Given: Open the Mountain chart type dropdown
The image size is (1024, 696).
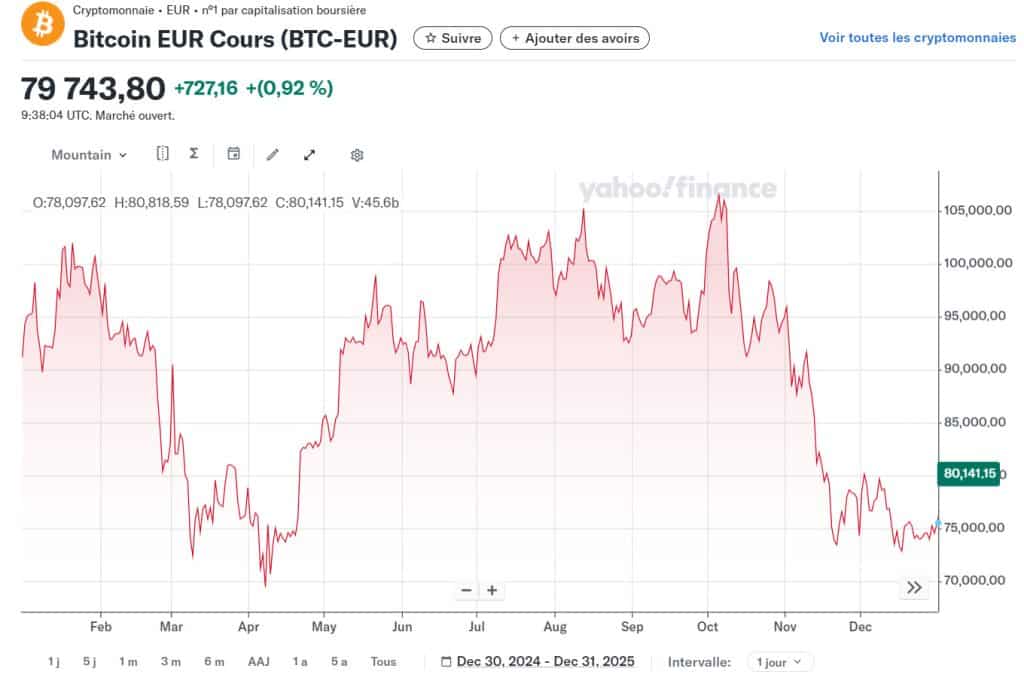Looking at the screenshot, I should click(89, 155).
